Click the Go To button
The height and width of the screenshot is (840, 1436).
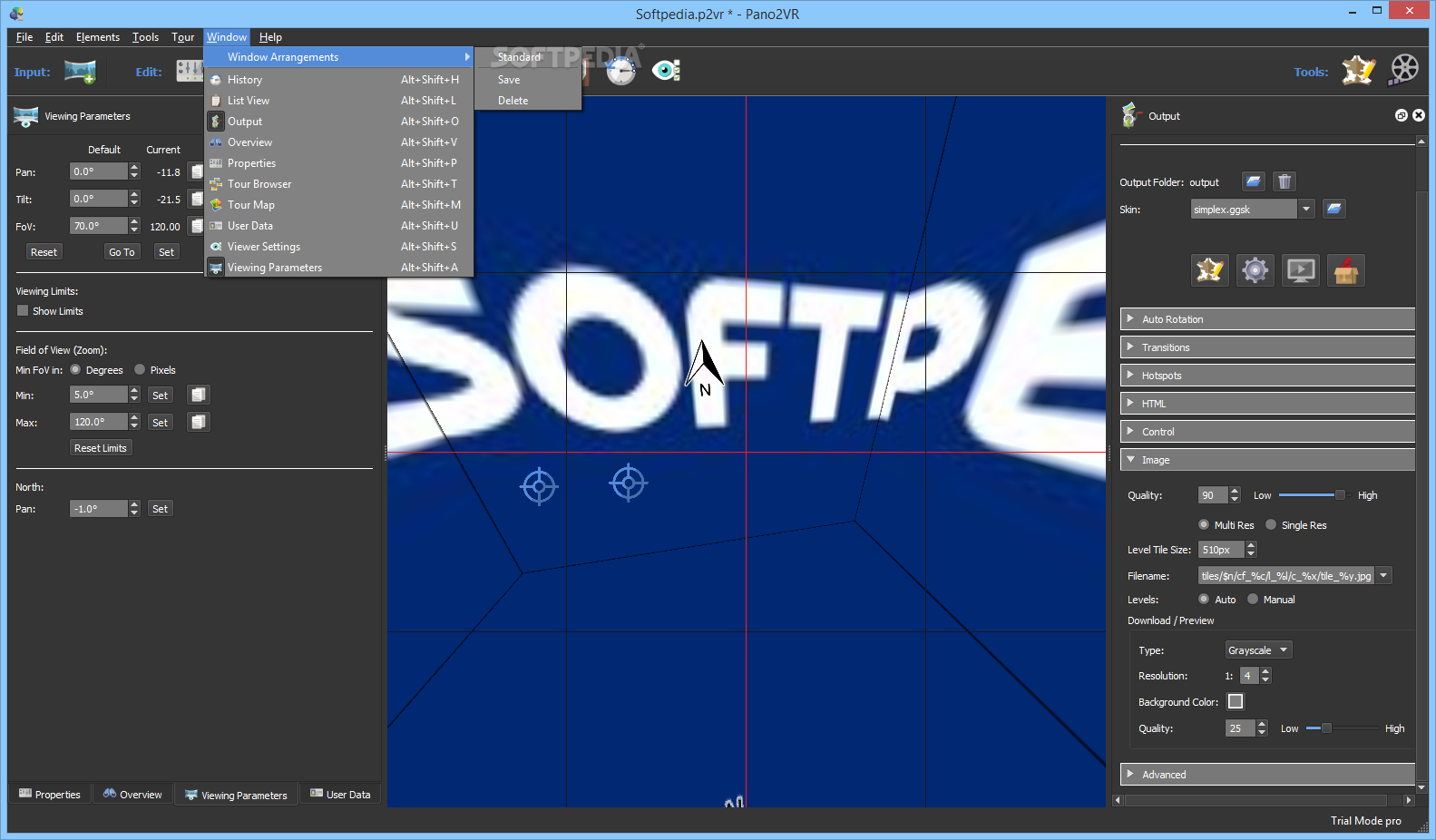pyautogui.click(x=122, y=252)
